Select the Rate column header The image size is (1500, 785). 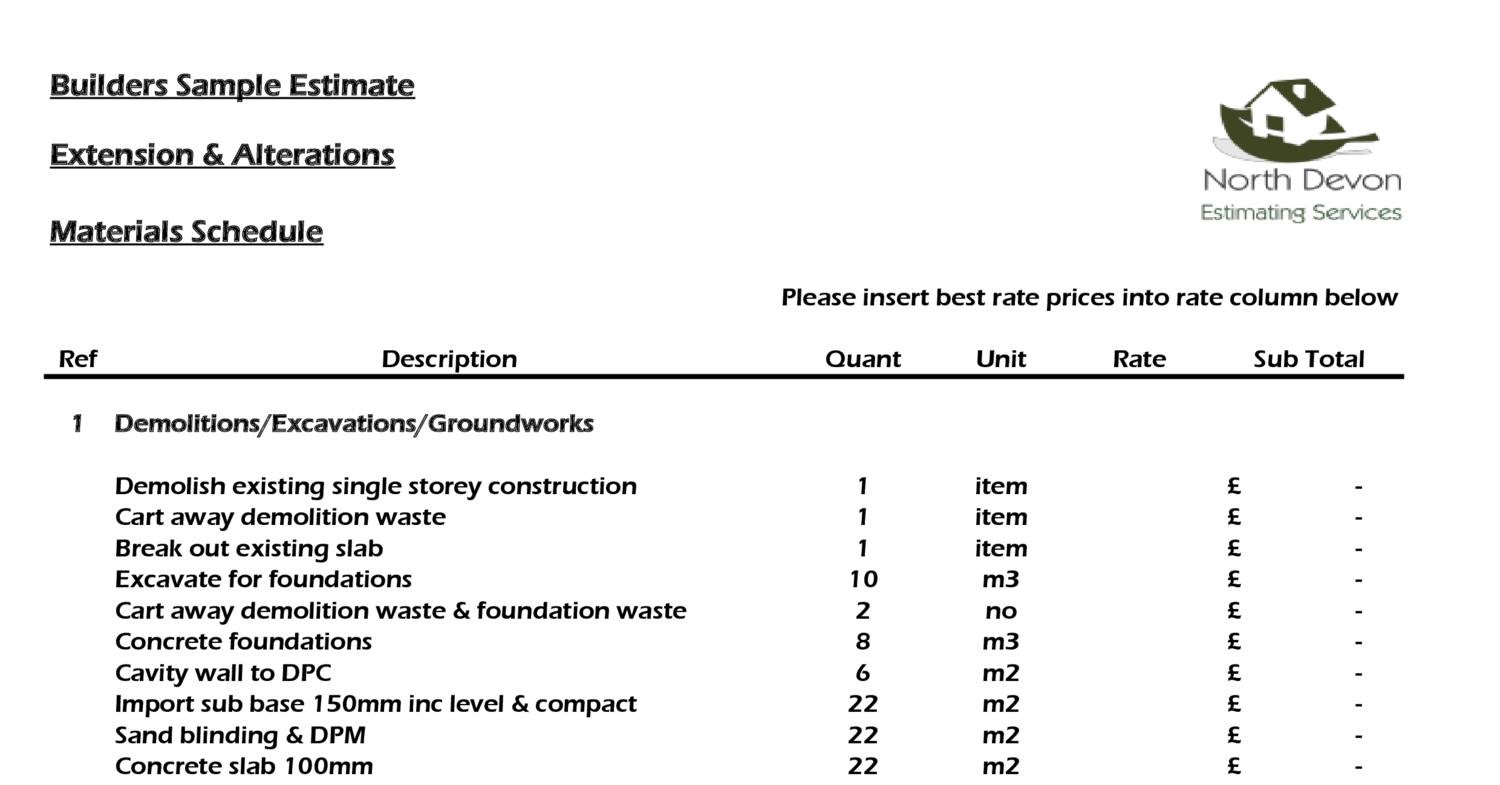point(1139,359)
